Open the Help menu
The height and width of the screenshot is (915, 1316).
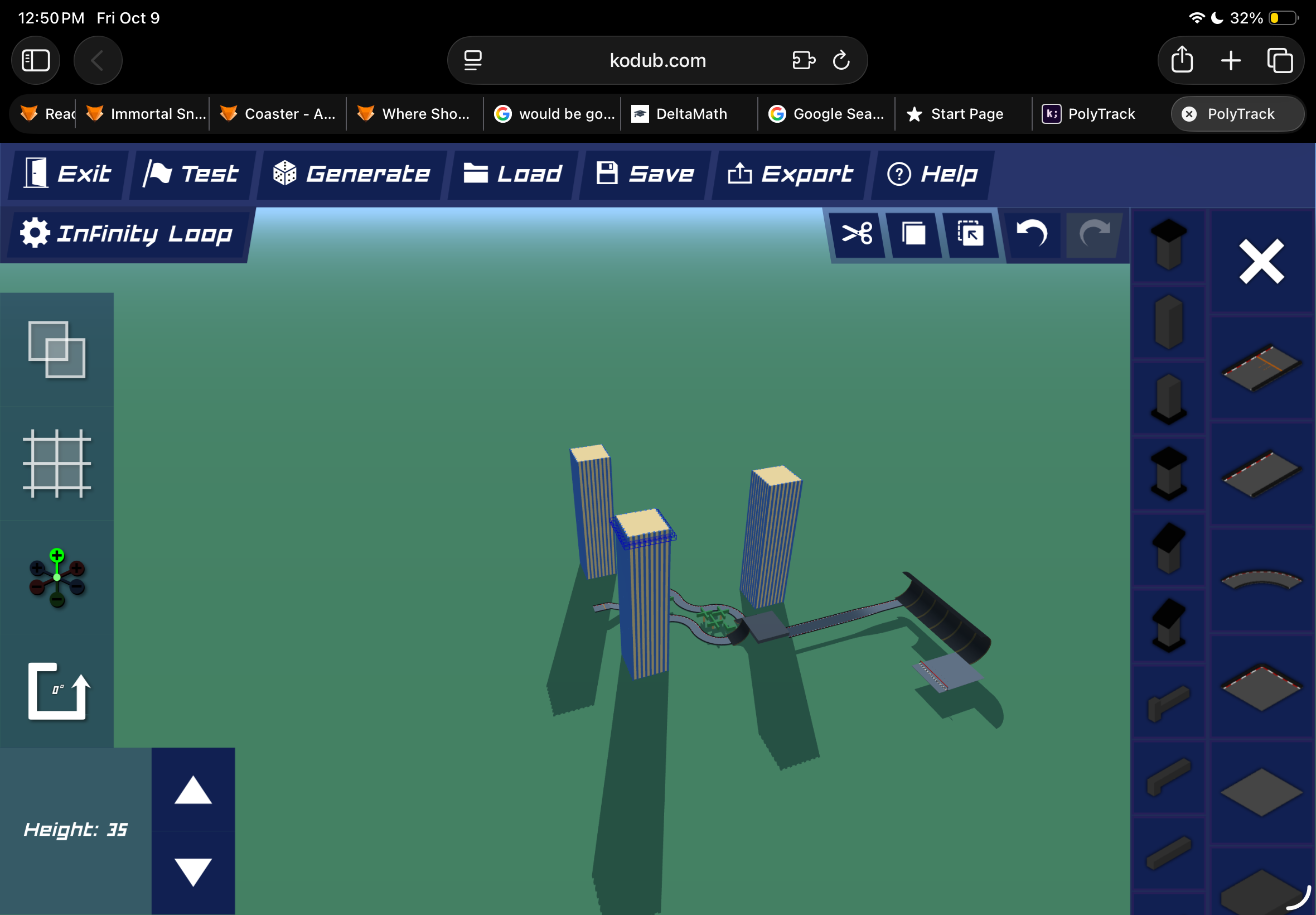(932, 174)
